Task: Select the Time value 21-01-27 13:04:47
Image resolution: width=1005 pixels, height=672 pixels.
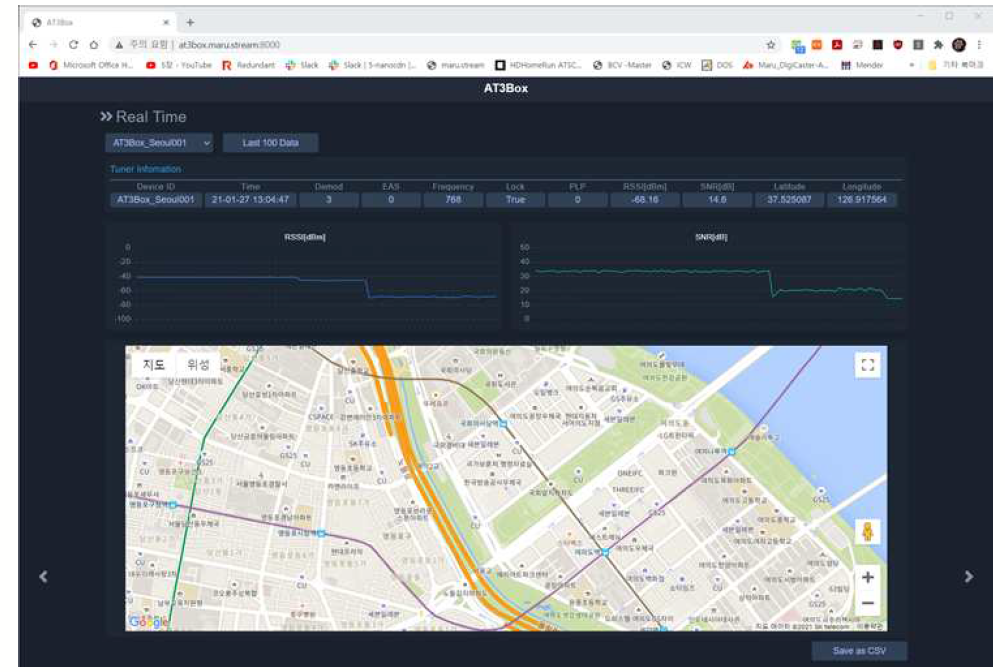Action: click(x=250, y=200)
